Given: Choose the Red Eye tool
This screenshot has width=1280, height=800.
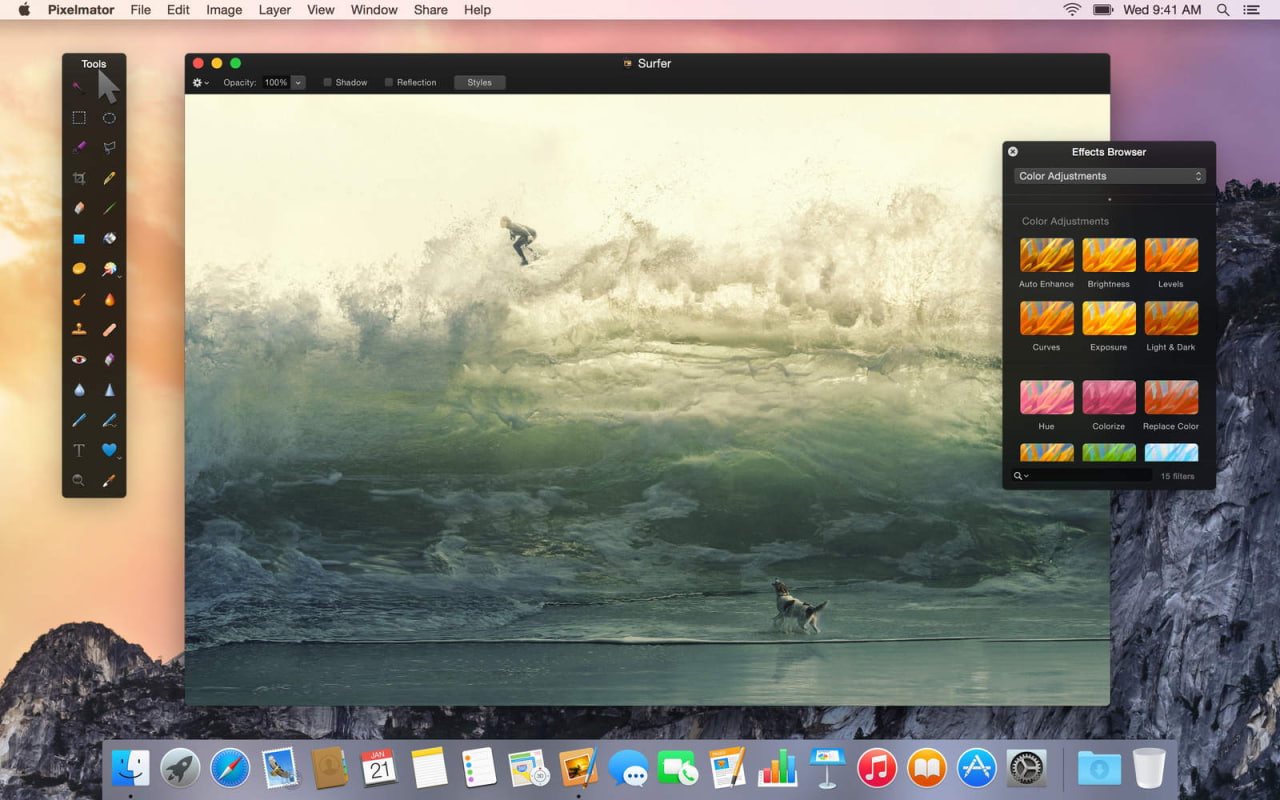Looking at the screenshot, I should [78, 358].
